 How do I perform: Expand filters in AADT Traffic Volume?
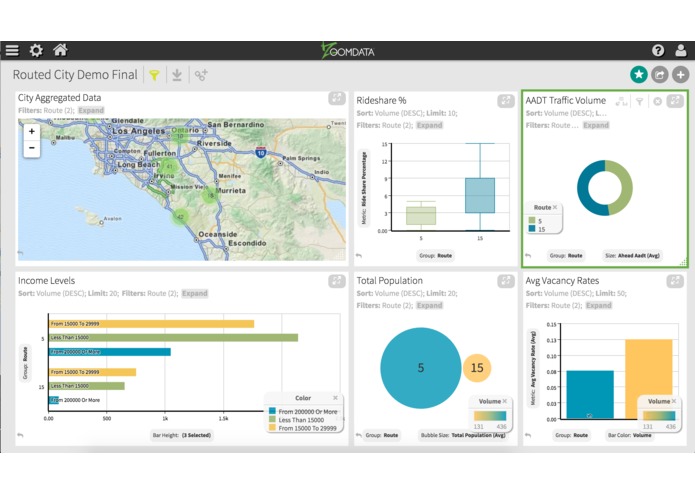(596, 125)
